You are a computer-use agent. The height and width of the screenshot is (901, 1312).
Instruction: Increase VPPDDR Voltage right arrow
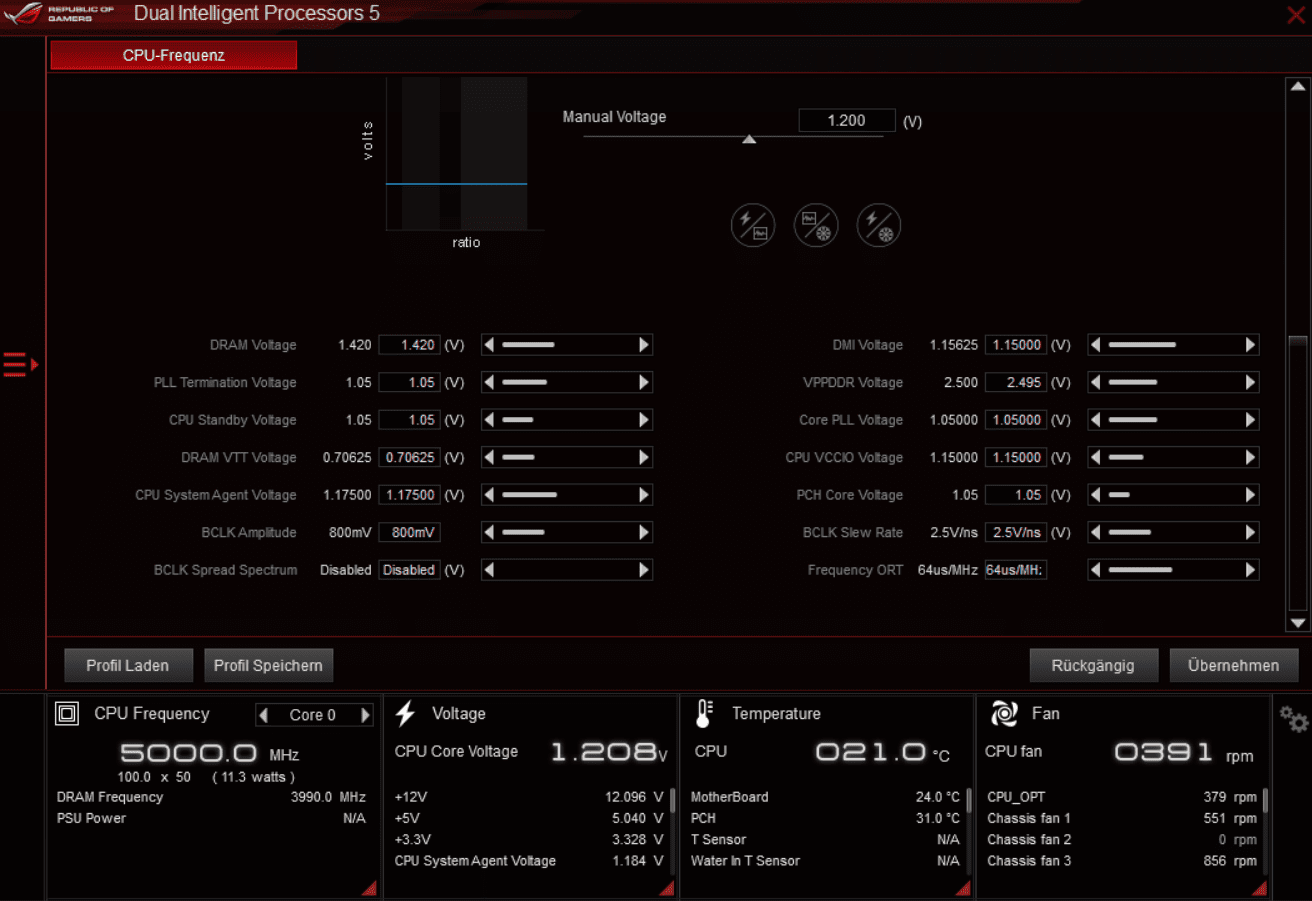point(1250,382)
